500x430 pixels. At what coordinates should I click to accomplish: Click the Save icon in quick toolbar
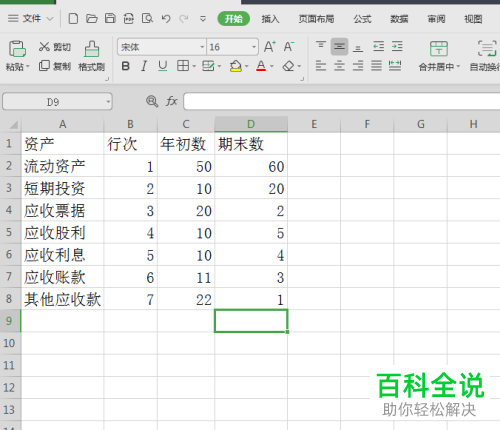(110, 19)
